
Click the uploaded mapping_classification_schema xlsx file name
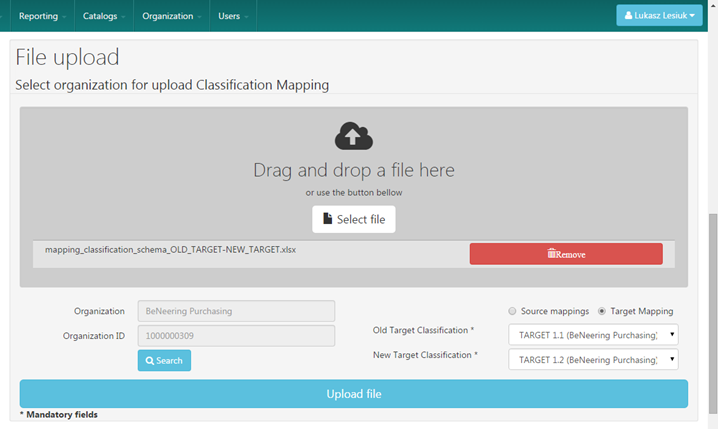[x=170, y=250]
